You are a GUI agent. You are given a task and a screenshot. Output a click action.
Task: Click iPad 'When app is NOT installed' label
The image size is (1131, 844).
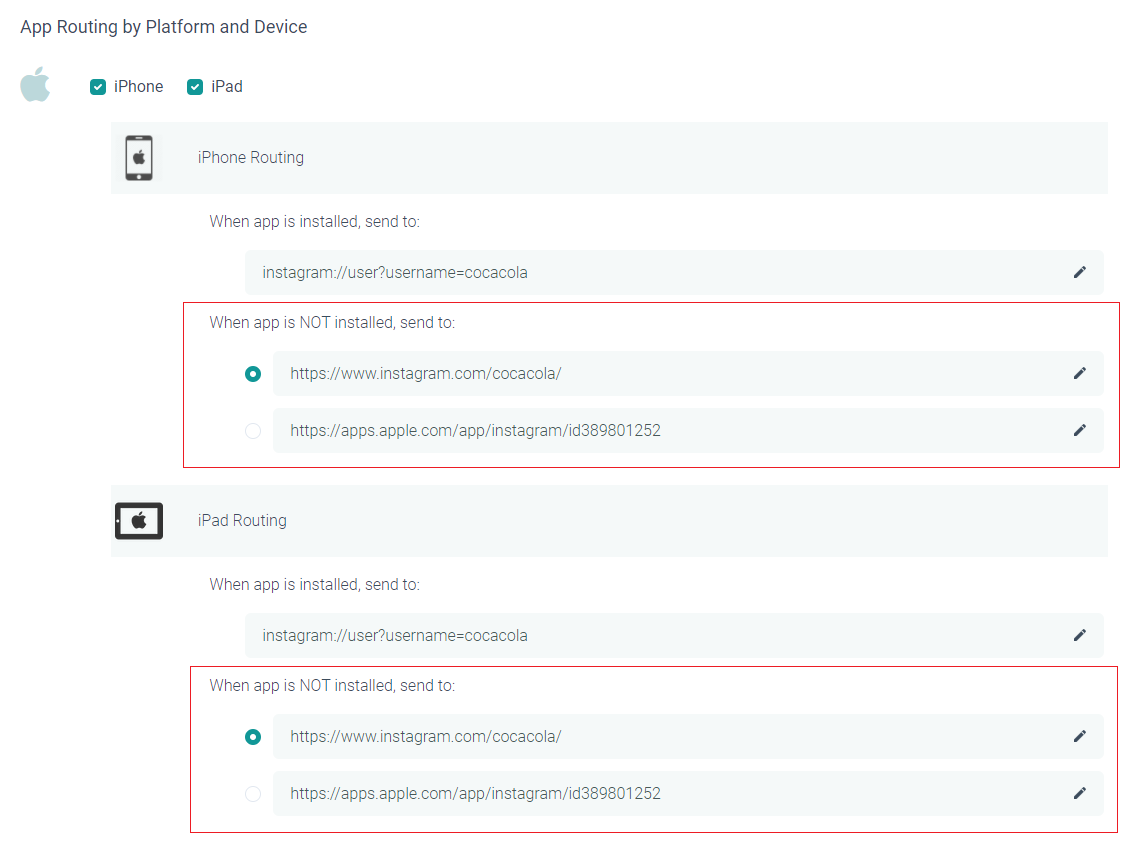[x=332, y=685]
